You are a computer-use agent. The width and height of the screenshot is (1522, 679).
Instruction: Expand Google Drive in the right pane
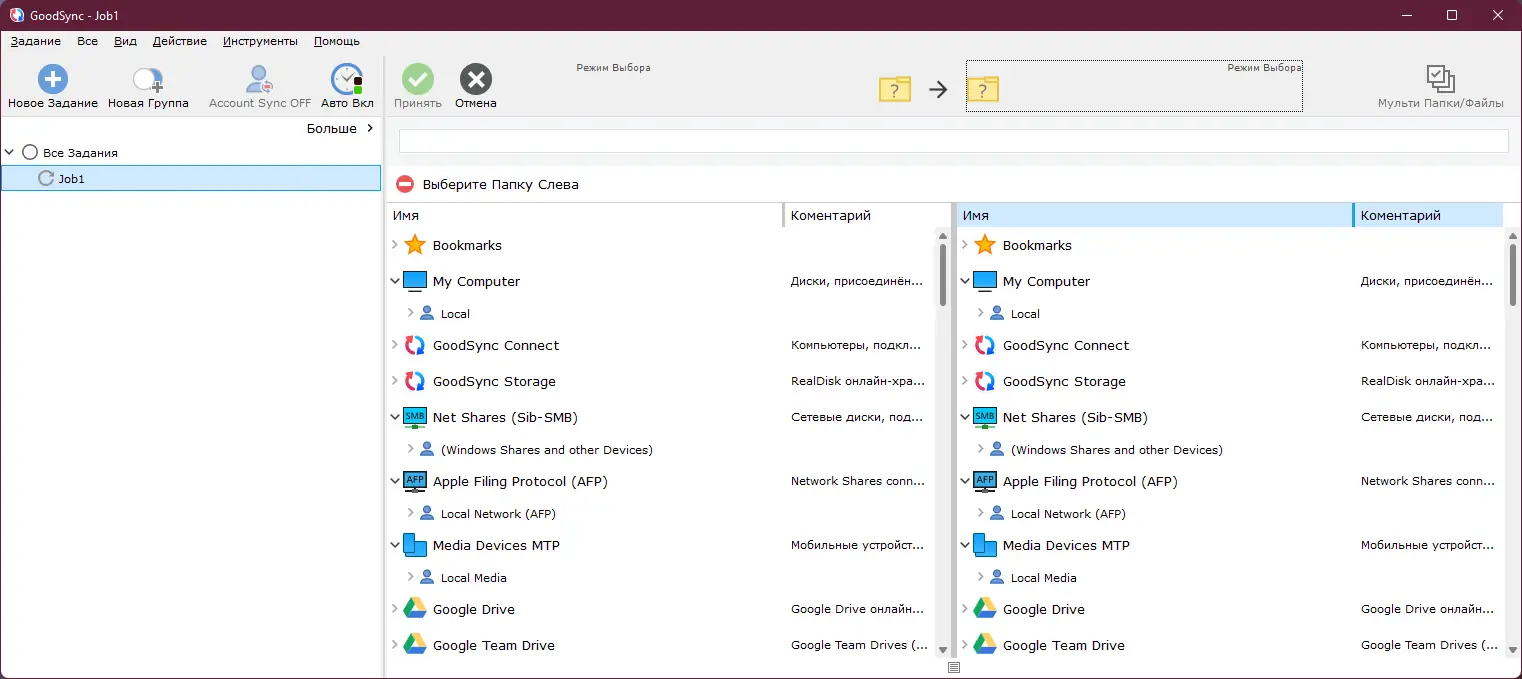[965, 609]
